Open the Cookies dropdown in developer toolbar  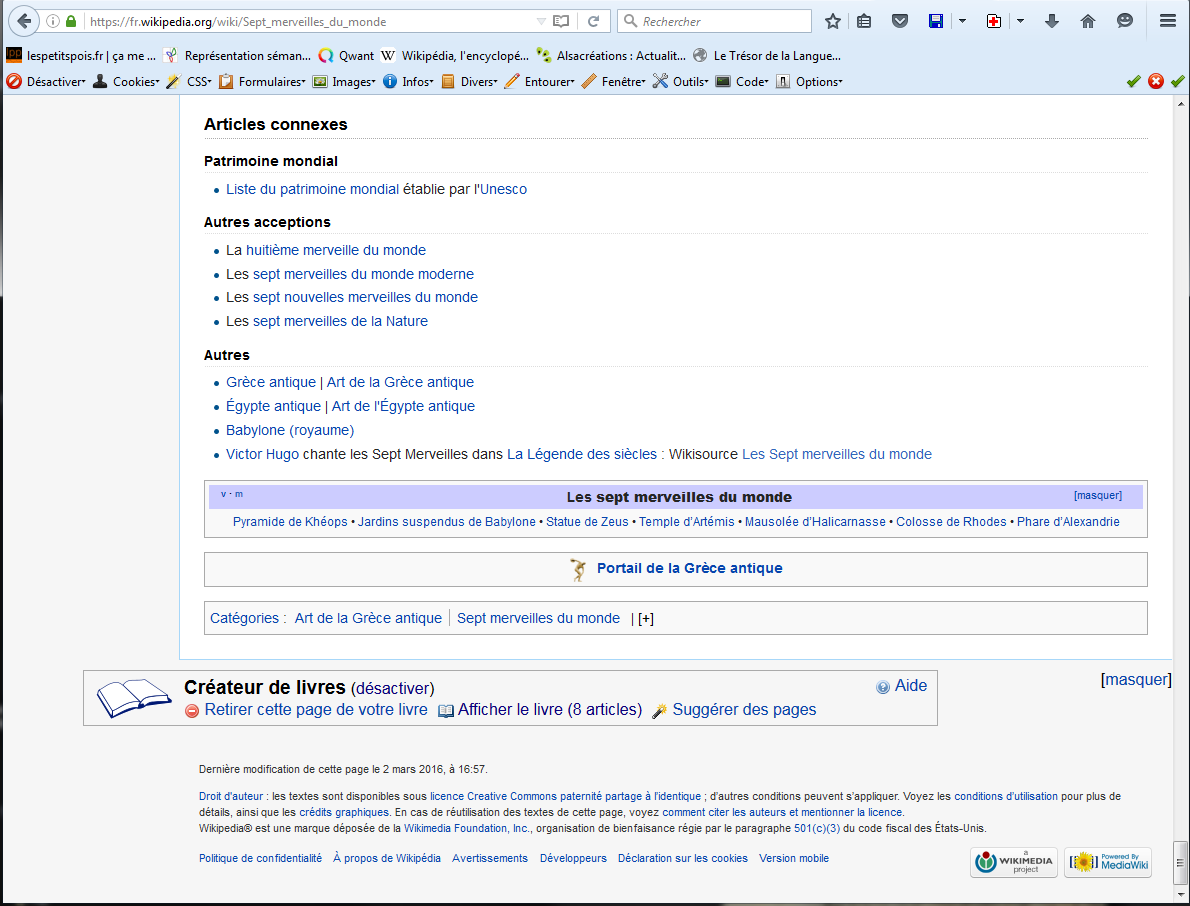126,82
